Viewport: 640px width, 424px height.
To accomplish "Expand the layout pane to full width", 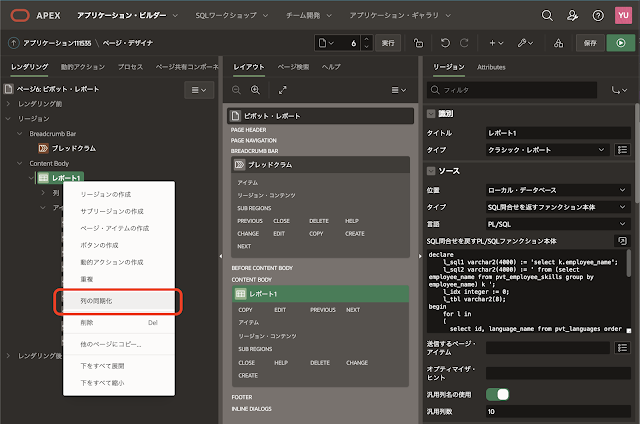I will 282,90.
